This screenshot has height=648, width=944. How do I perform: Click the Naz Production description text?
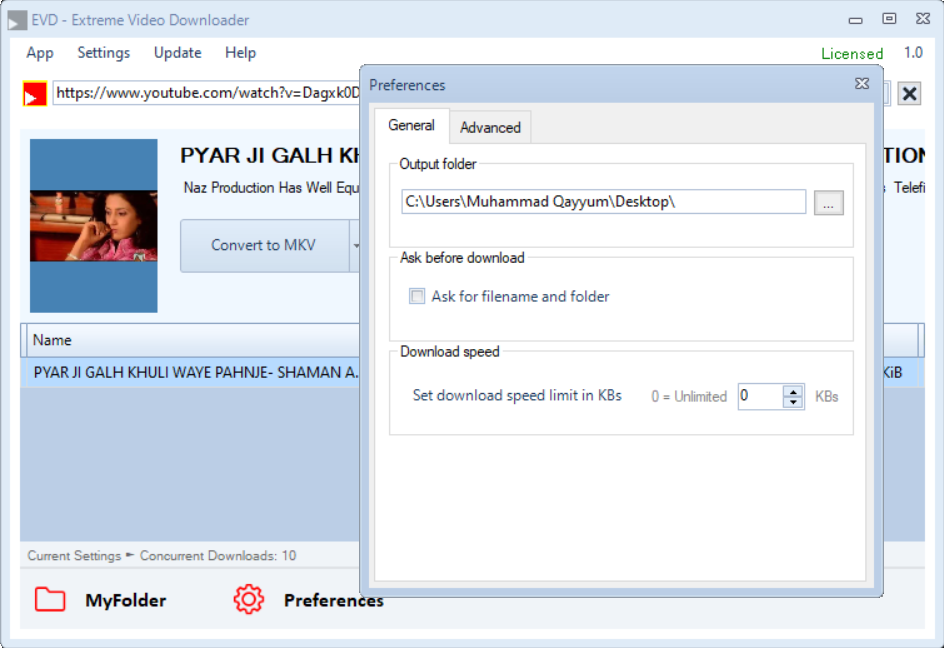click(271, 188)
